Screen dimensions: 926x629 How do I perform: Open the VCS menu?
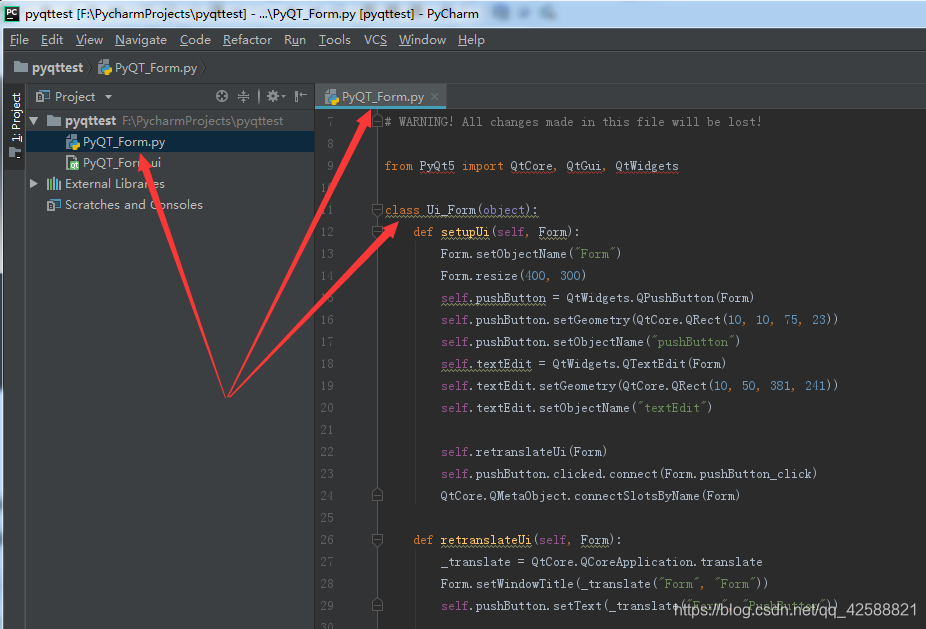point(375,40)
